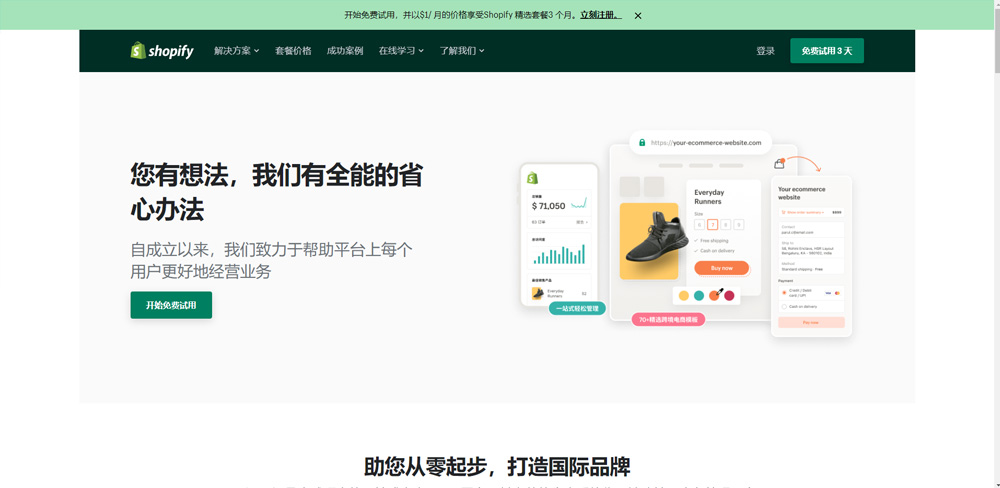
Task: Click the lock icon beside website URL
Action: point(642,143)
